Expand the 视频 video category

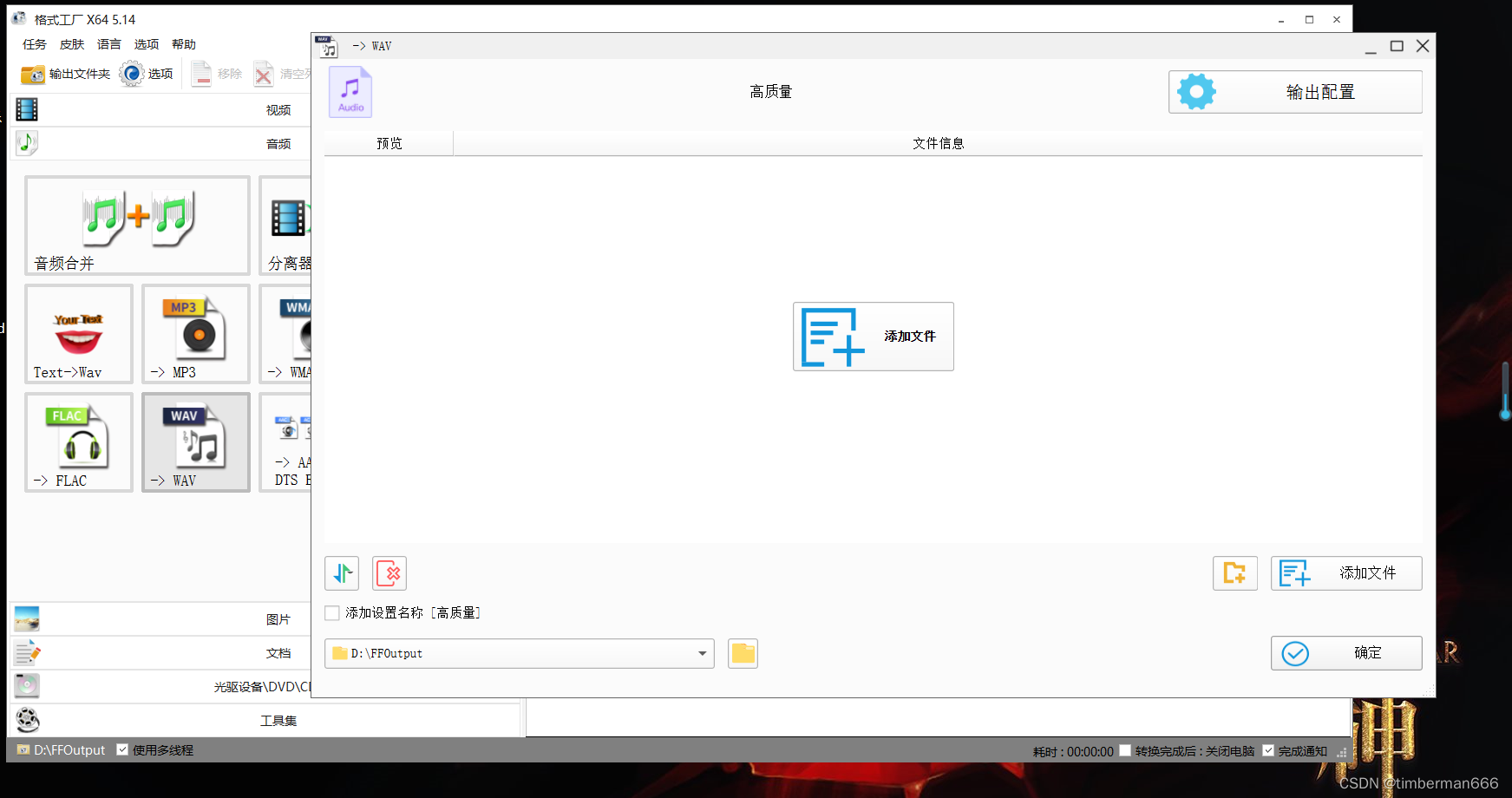pos(160,110)
